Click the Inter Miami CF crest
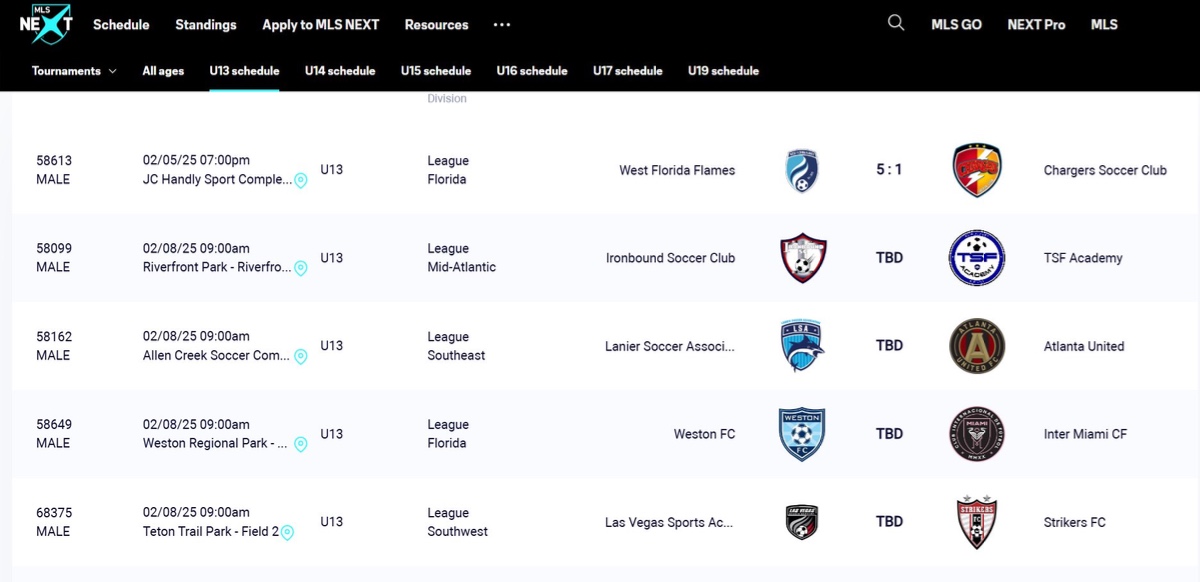1200x582 pixels. pyautogui.click(x=977, y=434)
